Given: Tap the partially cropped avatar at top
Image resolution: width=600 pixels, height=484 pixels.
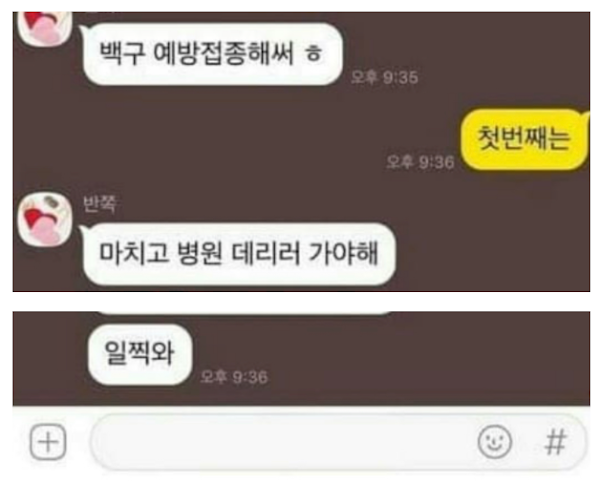Looking at the screenshot, I should tap(45, 28).
